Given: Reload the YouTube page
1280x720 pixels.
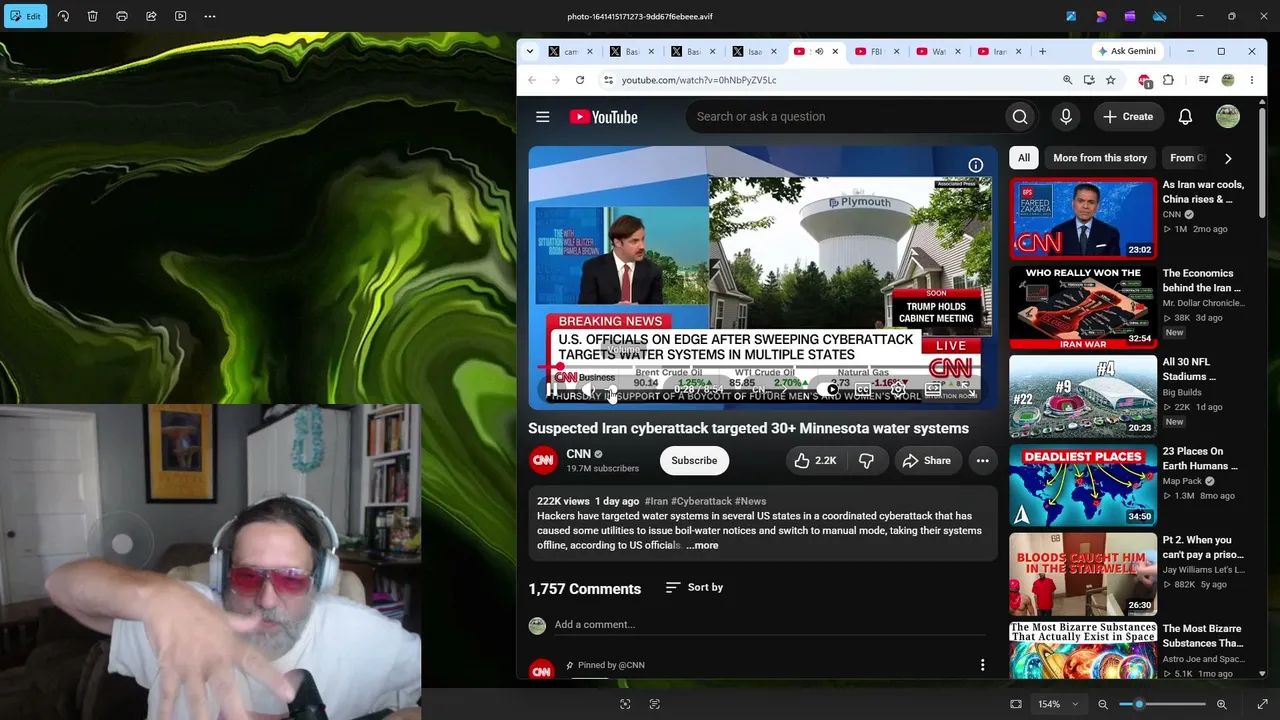Looking at the screenshot, I should point(580,80).
